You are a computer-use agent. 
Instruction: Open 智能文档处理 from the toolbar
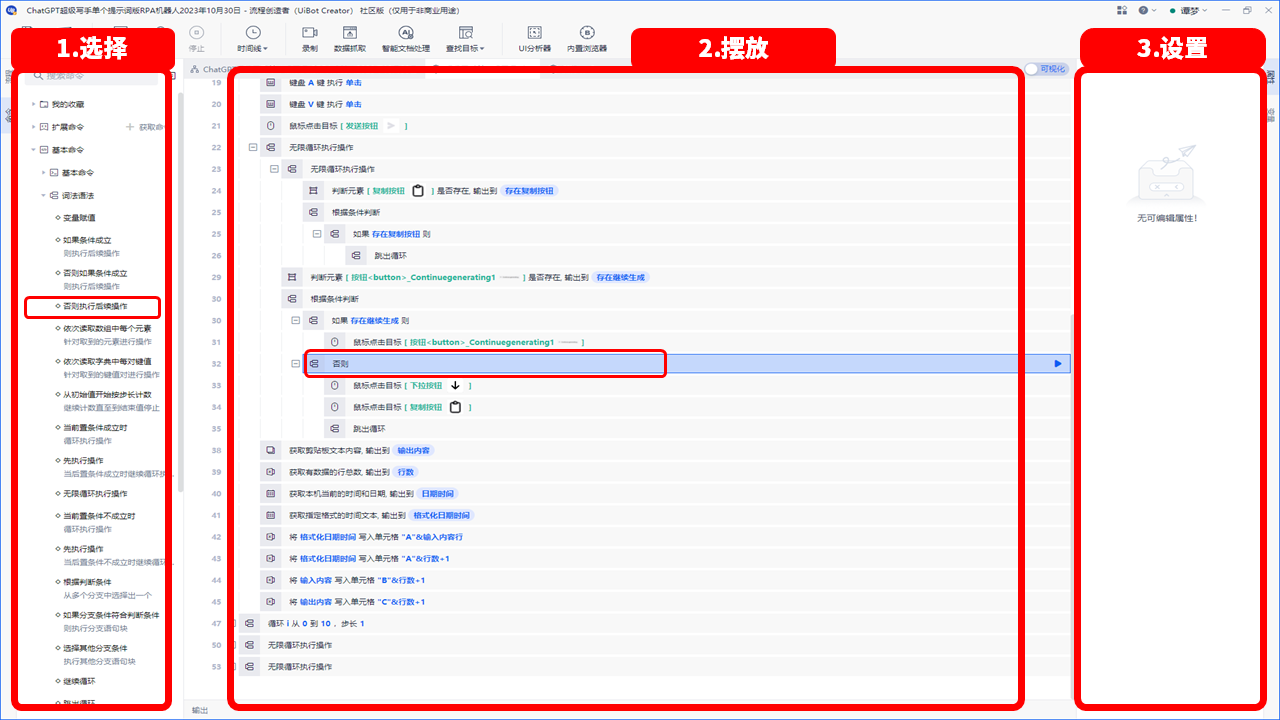[406, 39]
